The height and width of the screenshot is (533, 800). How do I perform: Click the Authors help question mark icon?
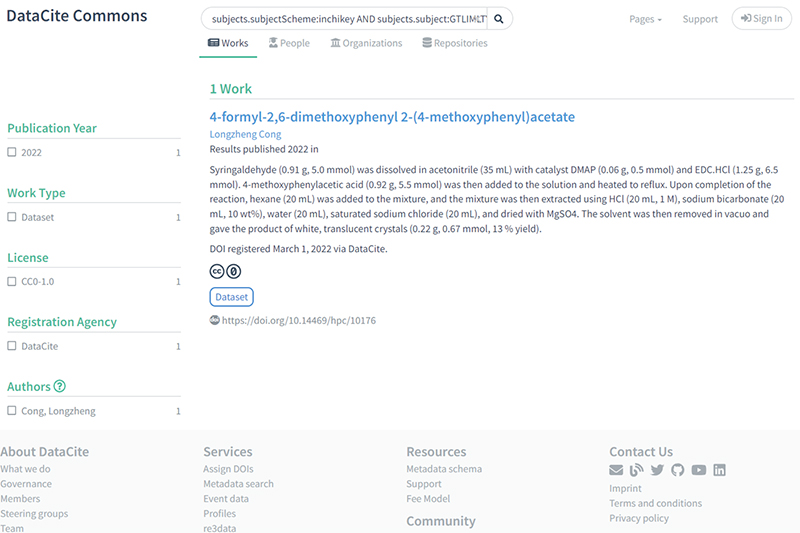60,387
